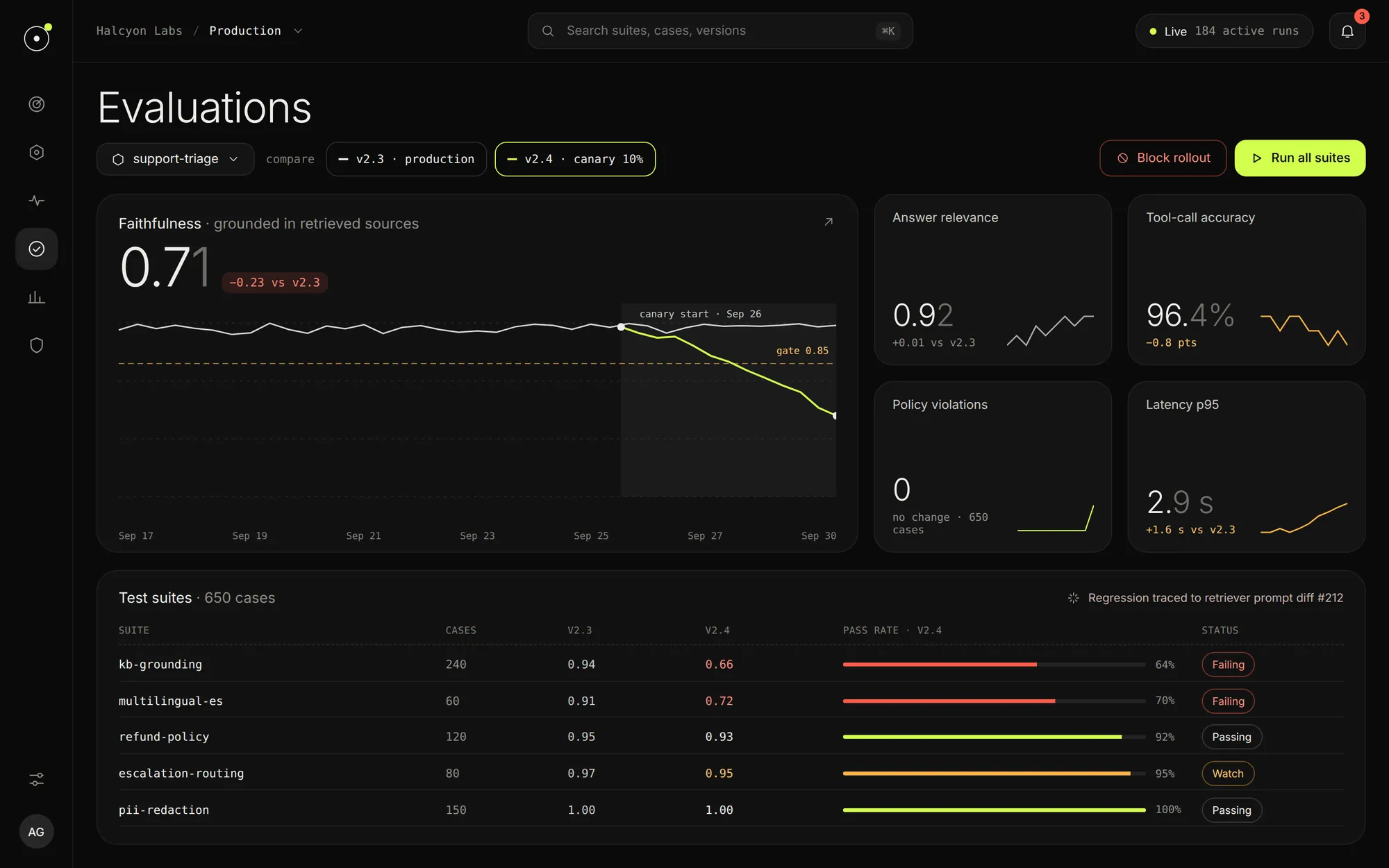Open the notifications bell icon
This screenshot has height=868, width=1389.
coord(1347,31)
